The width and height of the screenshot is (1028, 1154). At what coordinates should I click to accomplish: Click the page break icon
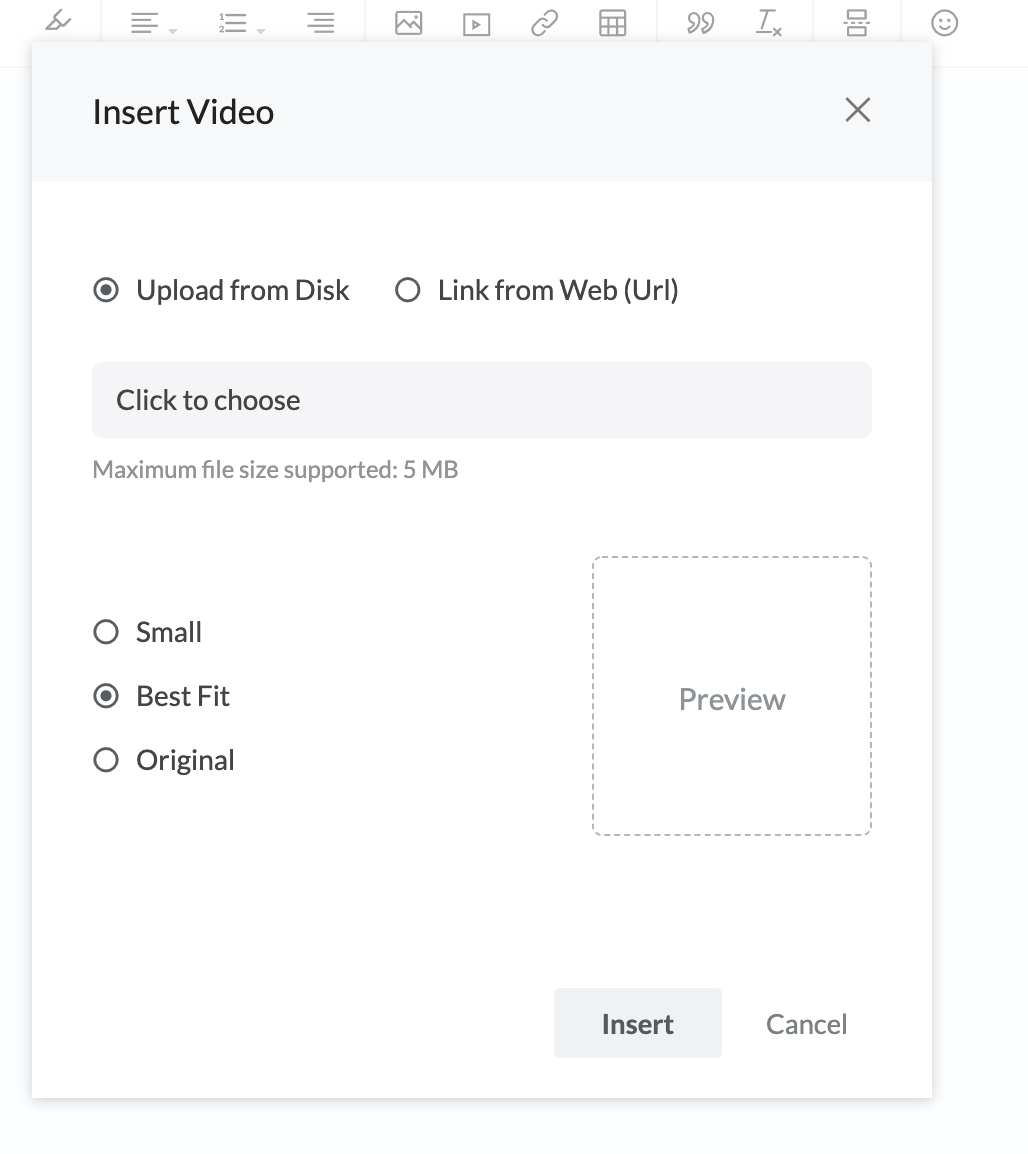(x=857, y=23)
